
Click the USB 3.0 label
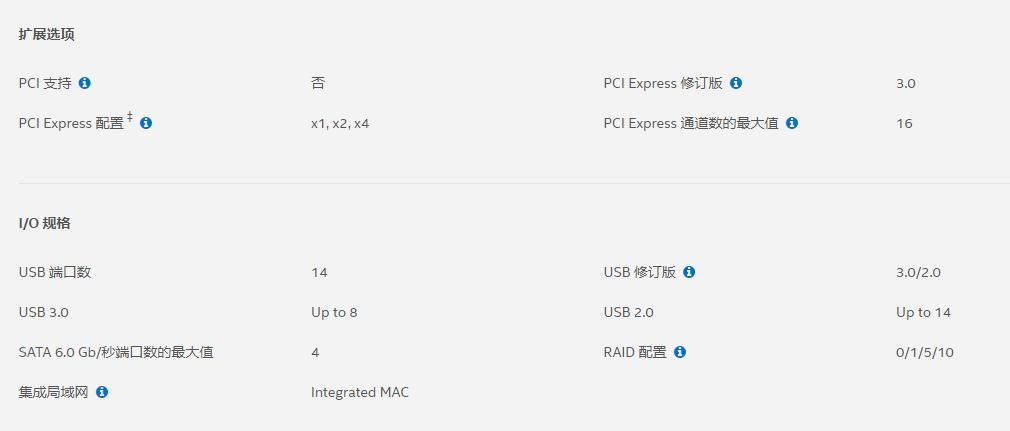pos(44,312)
